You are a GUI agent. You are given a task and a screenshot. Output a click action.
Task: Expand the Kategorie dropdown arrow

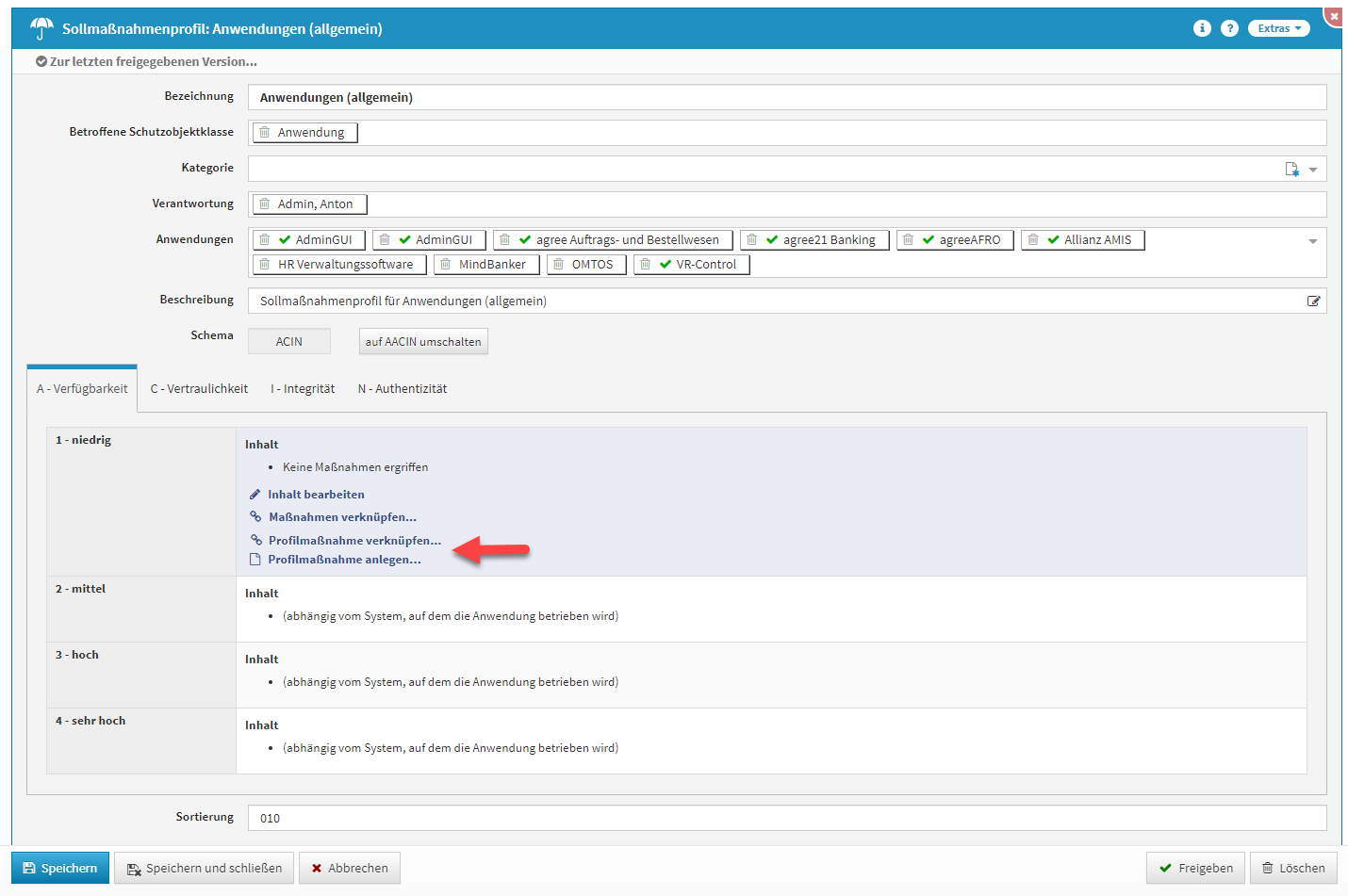[x=1313, y=171]
